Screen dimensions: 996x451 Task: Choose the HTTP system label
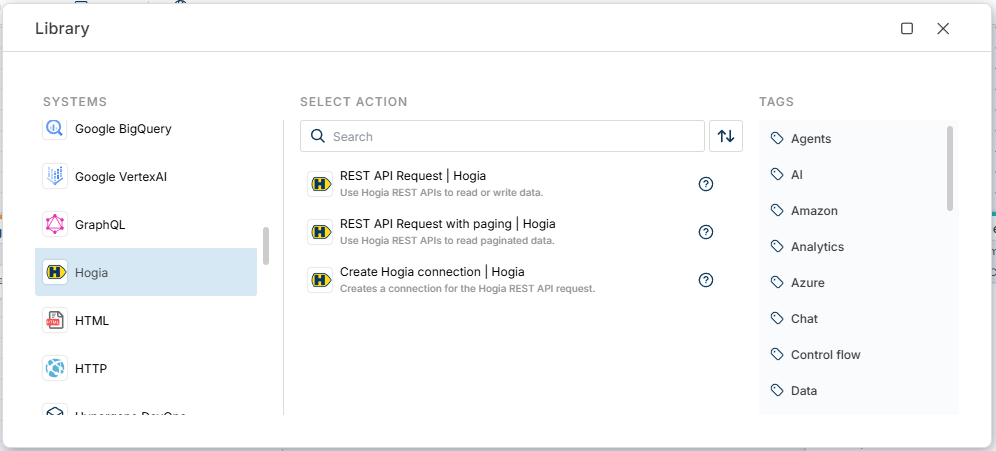tap(91, 369)
